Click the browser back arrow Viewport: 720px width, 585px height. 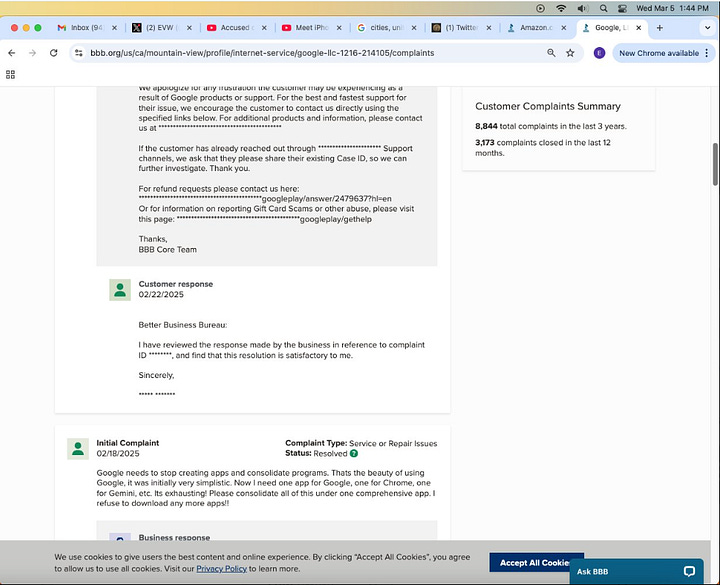(x=11, y=53)
